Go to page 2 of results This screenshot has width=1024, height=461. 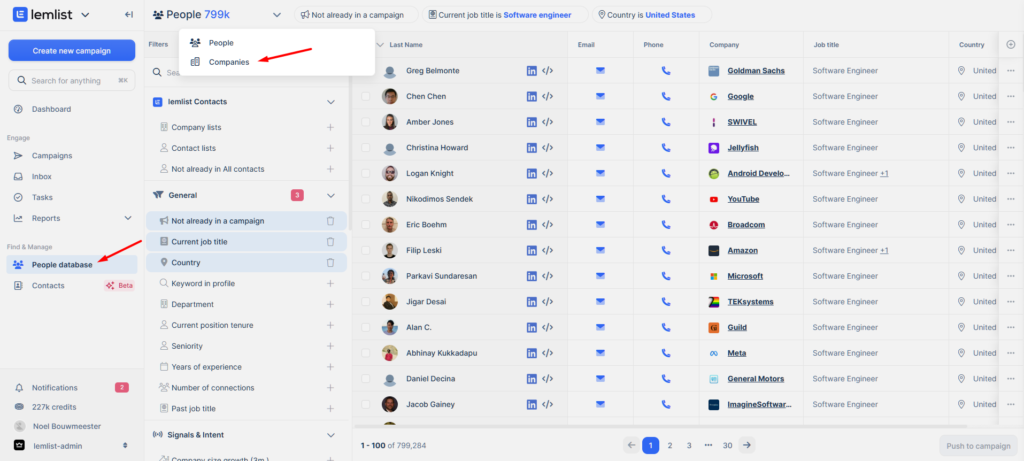pos(670,445)
